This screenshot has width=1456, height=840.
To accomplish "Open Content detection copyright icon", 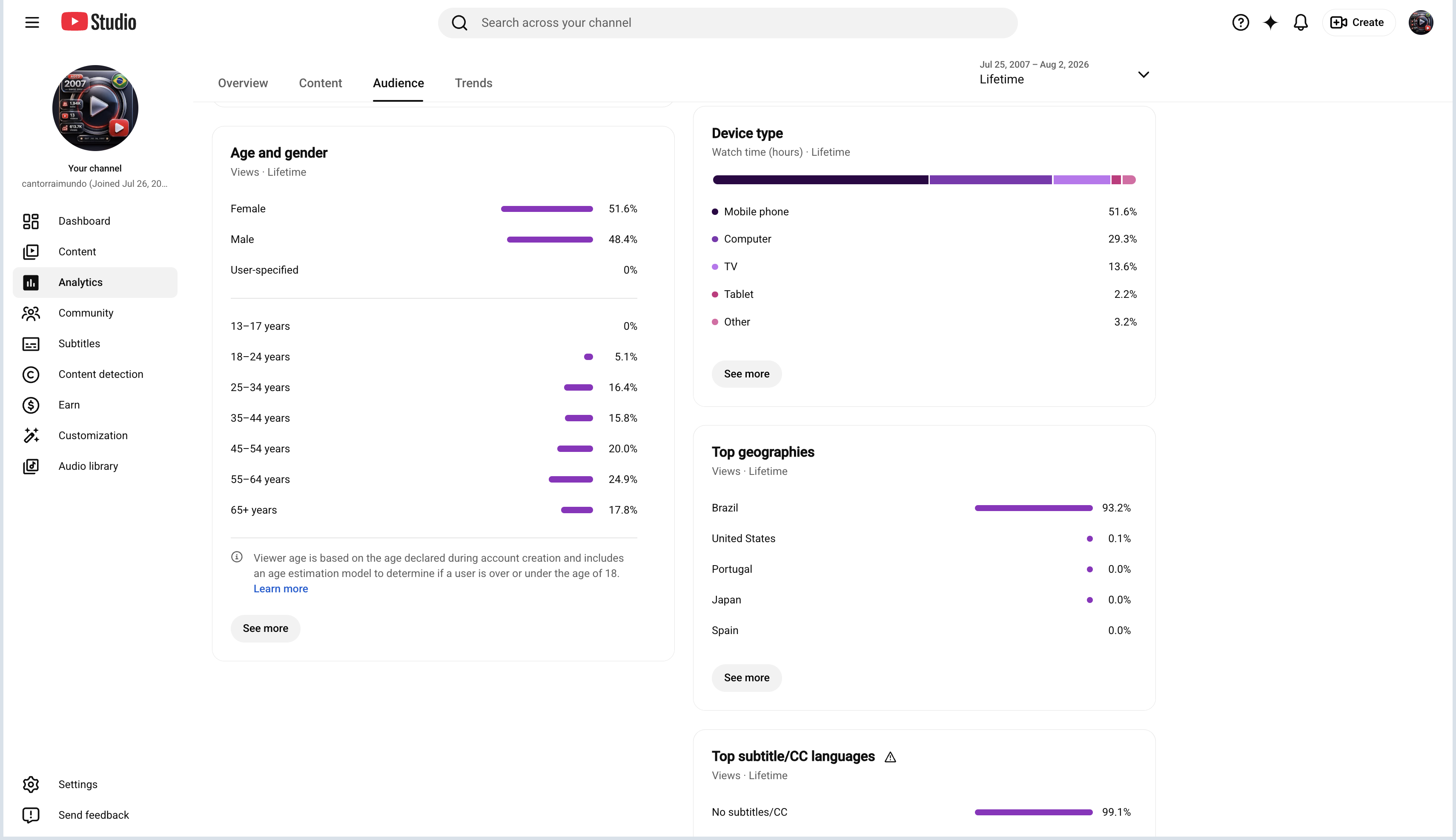I will [x=31, y=374].
